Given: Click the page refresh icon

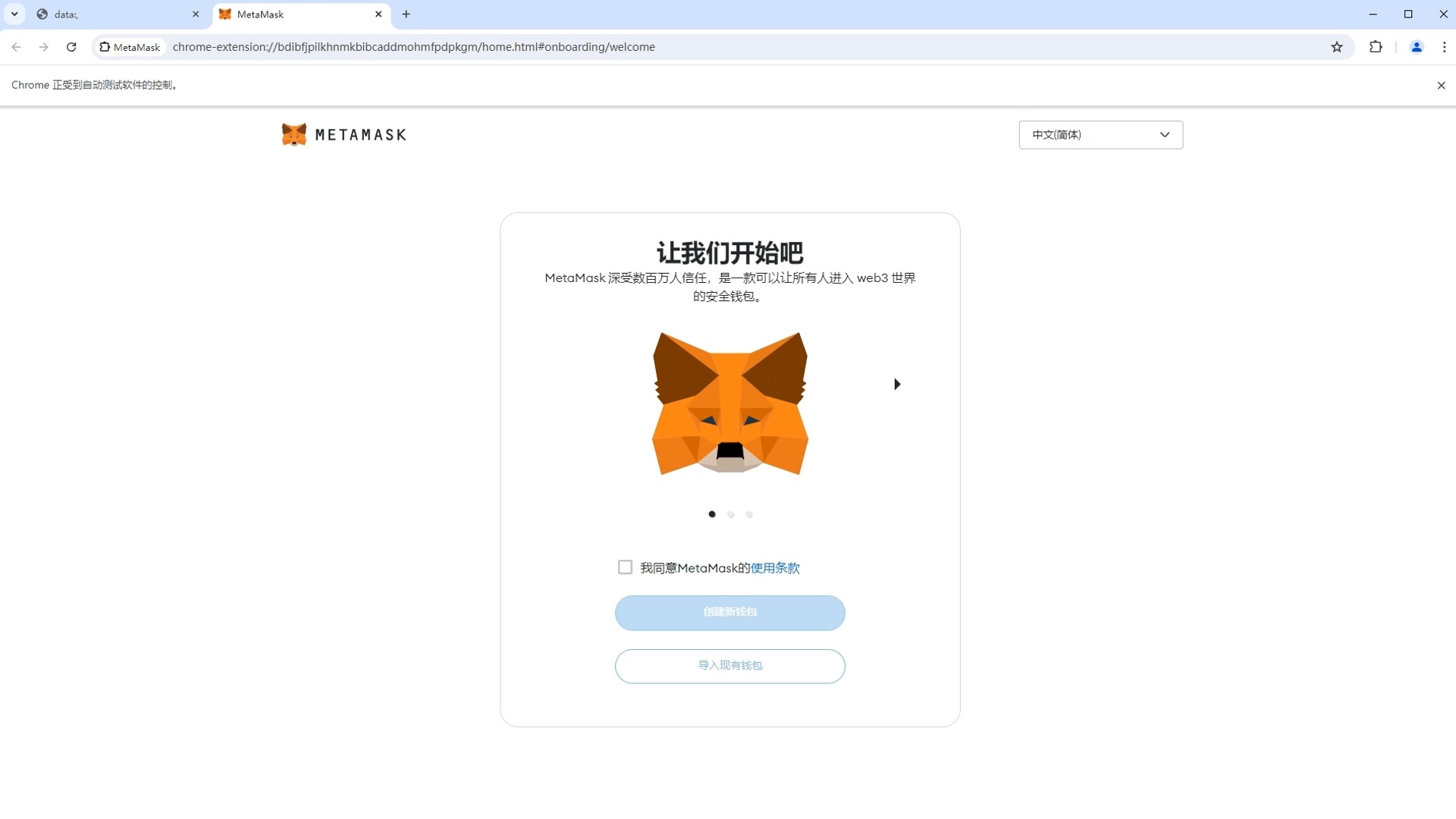Looking at the screenshot, I should (x=71, y=47).
